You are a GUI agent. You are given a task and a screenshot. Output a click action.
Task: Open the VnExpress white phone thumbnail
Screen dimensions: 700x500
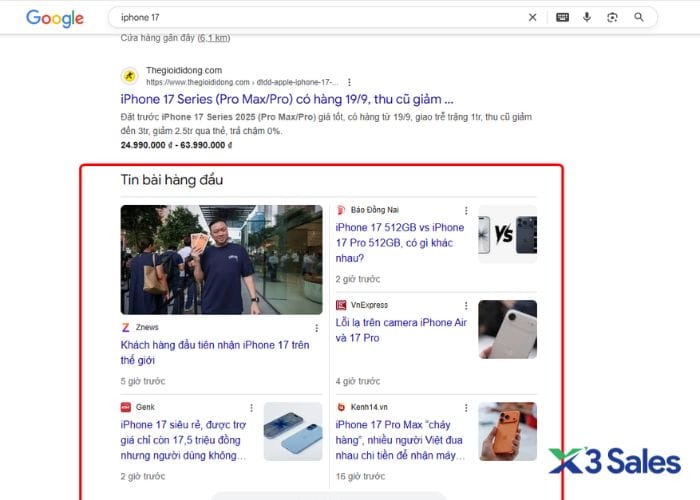click(508, 329)
